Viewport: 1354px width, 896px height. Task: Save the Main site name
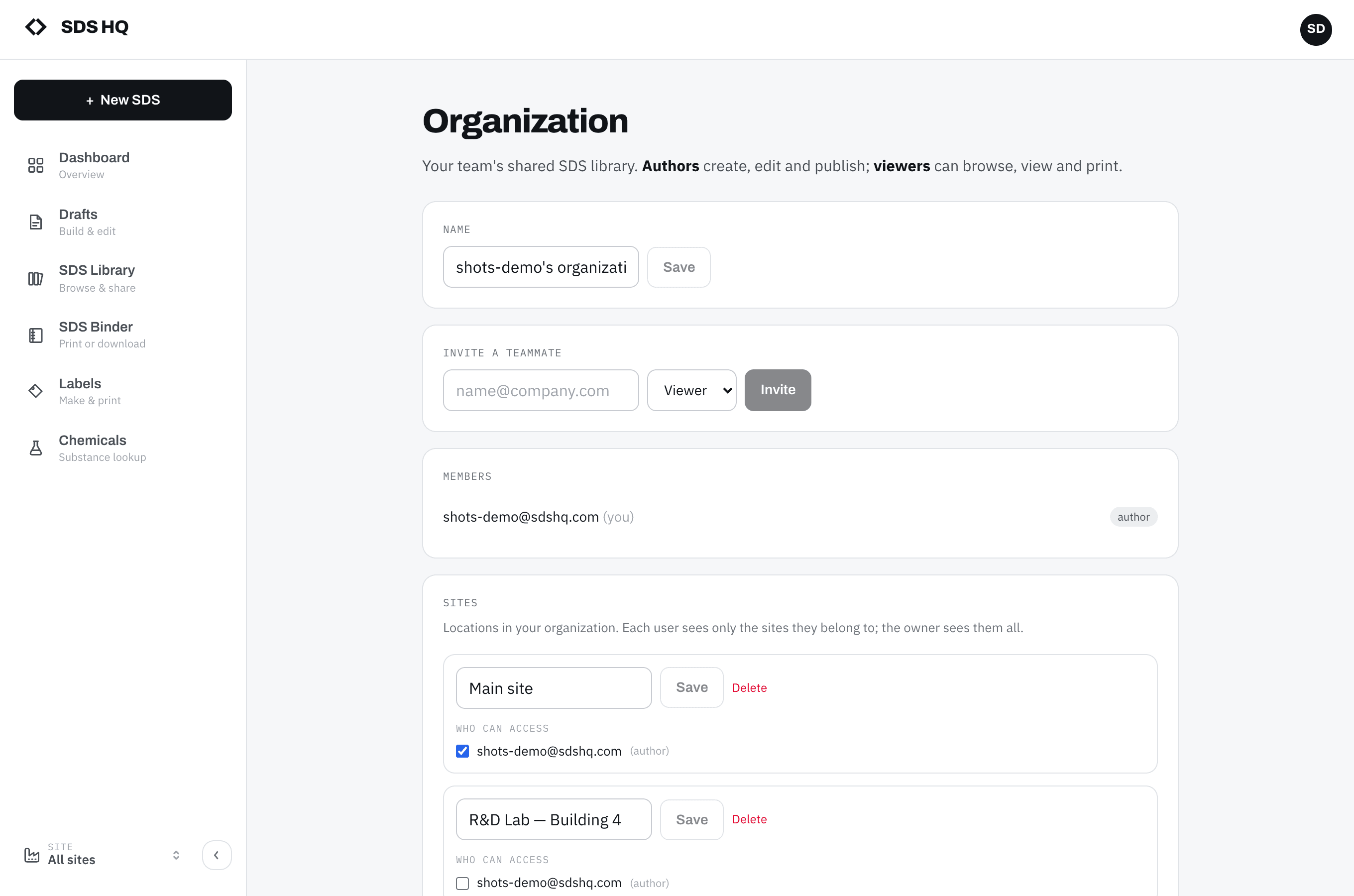coord(691,687)
